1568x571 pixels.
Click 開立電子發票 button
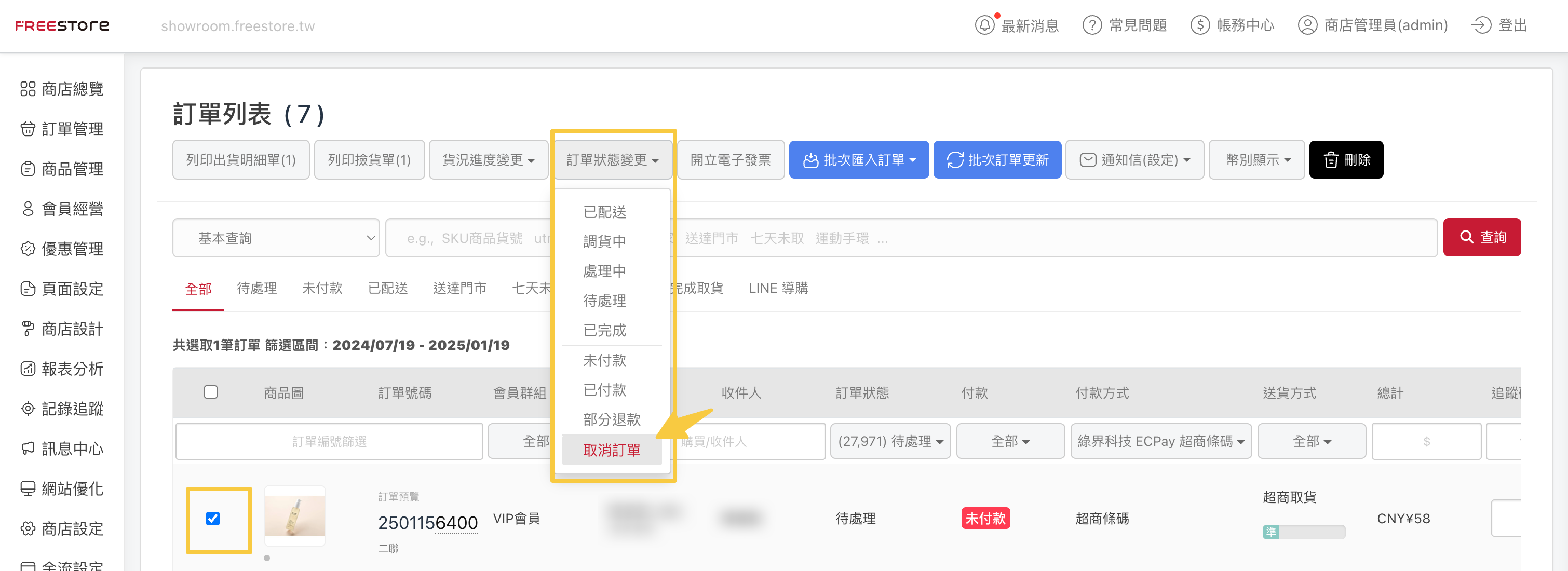(731, 160)
